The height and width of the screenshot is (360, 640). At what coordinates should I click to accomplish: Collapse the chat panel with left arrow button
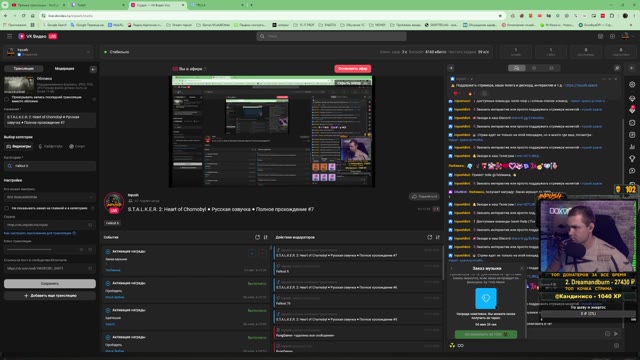coord(451,68)
